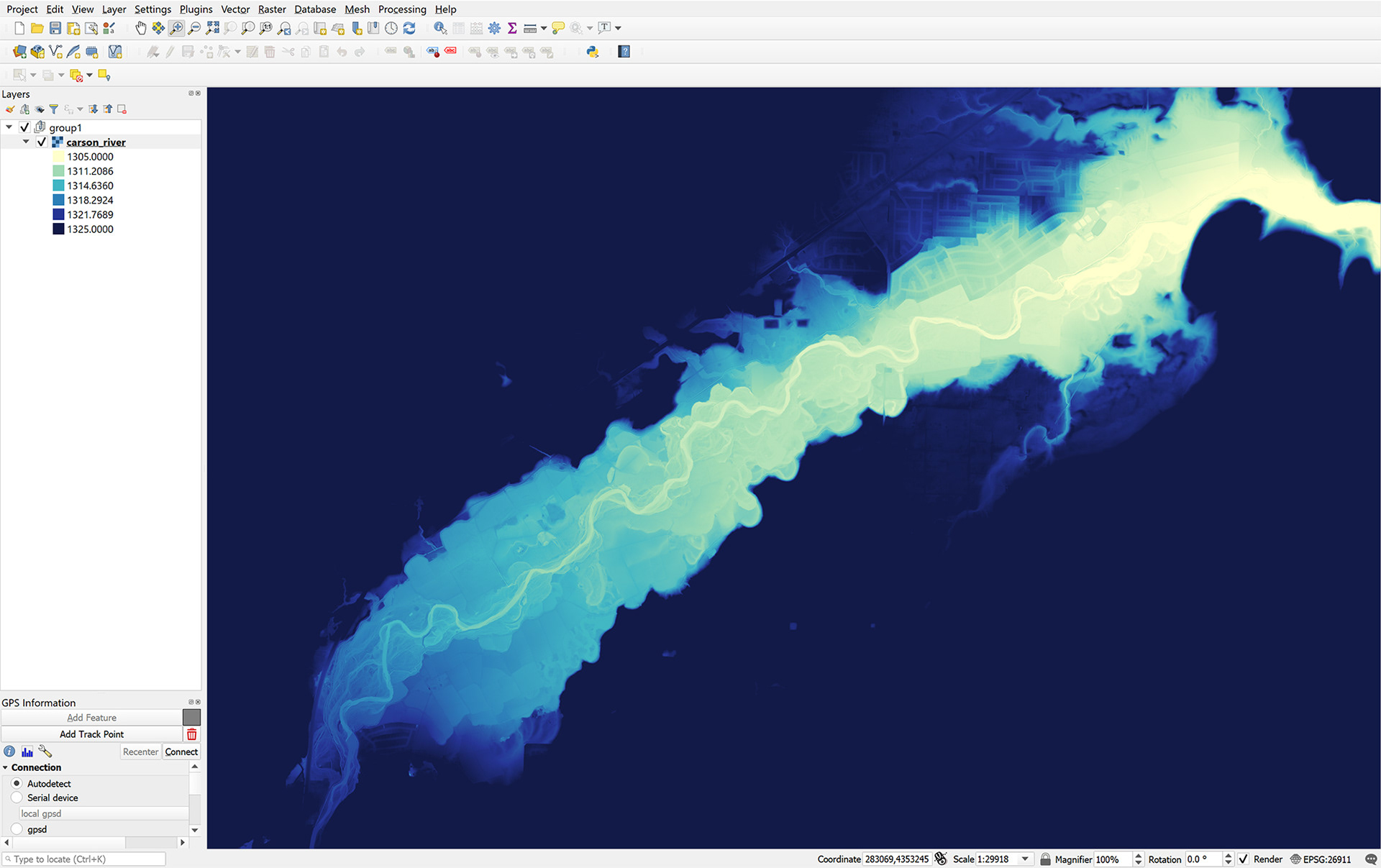This screenshot has width=1381, height=868.
Task: Open the Scale dropdown in status bar
Action: 1025,859
